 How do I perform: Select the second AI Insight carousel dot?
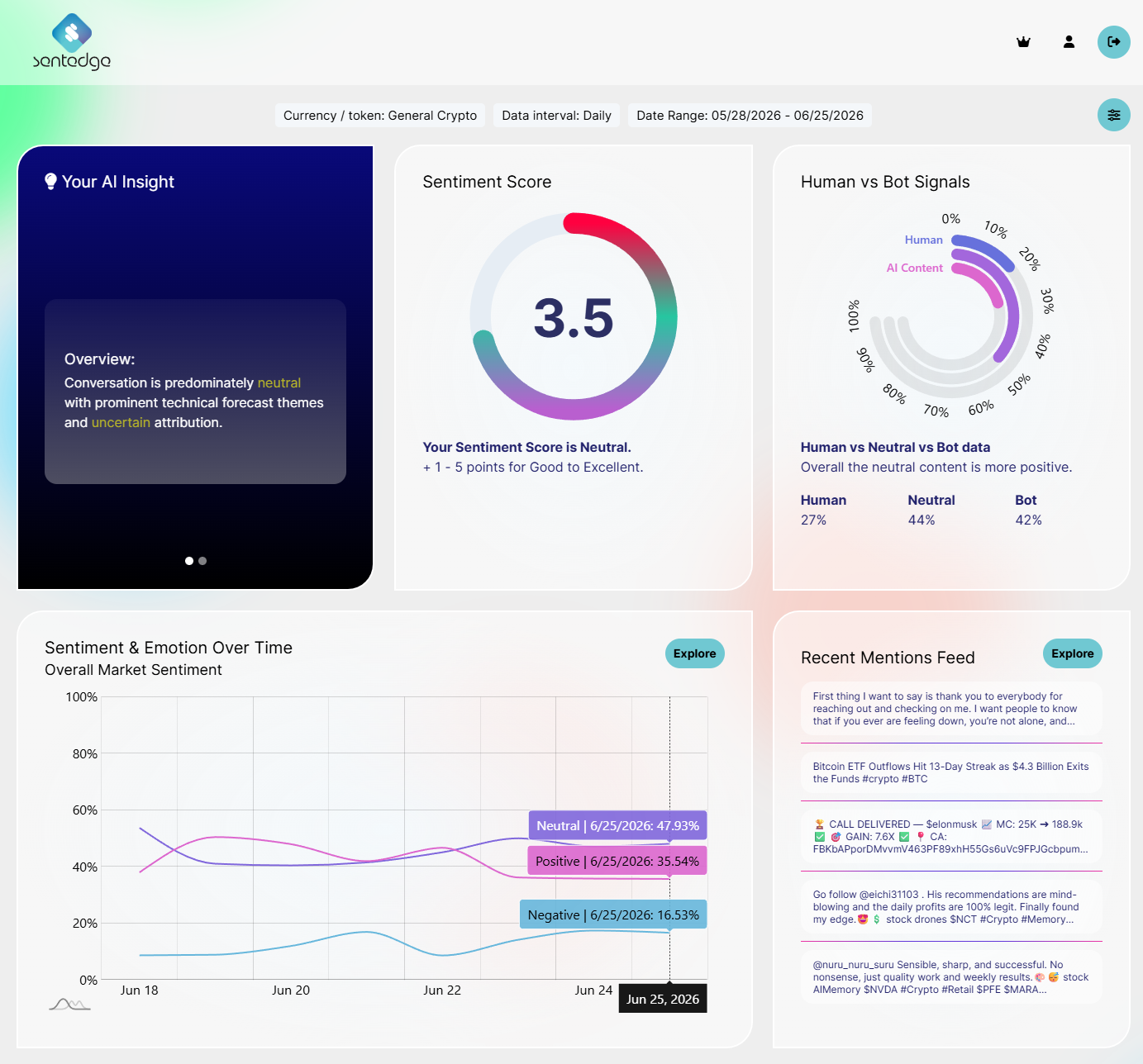(202, 561)
